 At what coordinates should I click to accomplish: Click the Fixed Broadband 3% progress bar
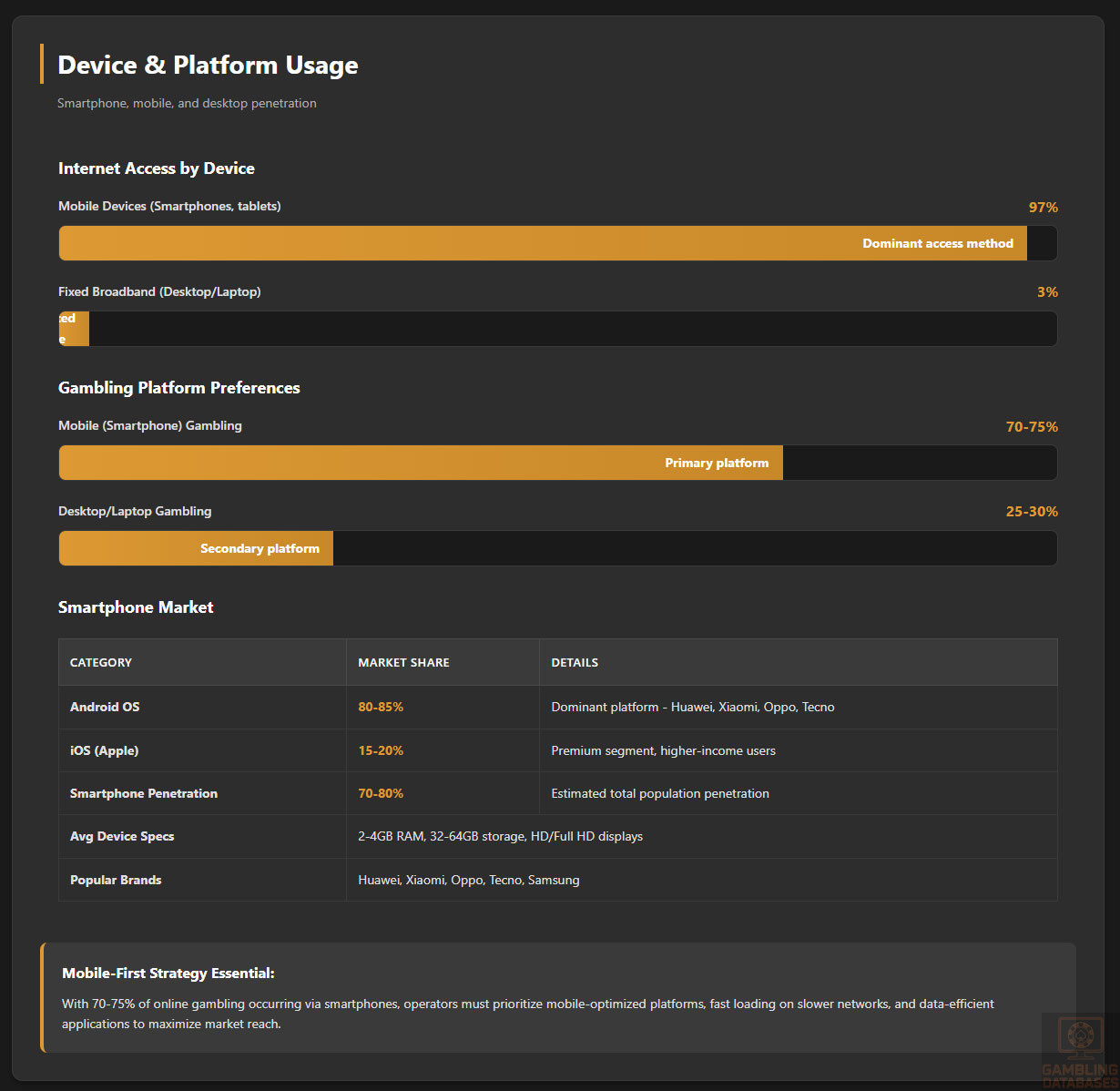(74, 329)
